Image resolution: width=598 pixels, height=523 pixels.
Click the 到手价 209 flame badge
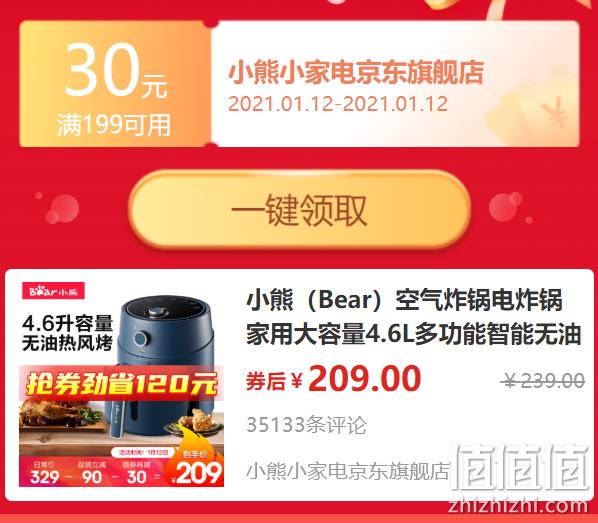[195, 468]
